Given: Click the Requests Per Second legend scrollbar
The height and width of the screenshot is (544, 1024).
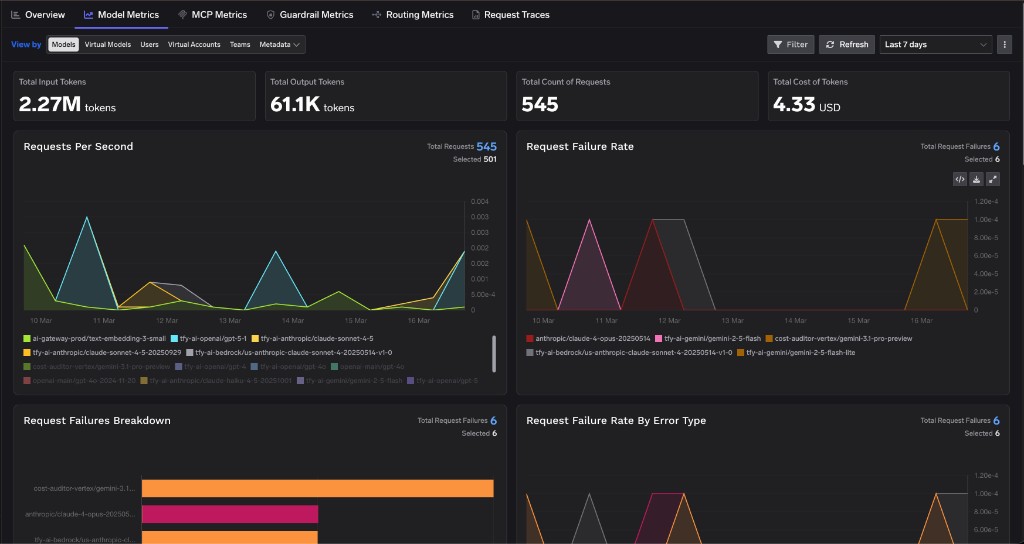Looking at the screenshot, I should 493,353.
